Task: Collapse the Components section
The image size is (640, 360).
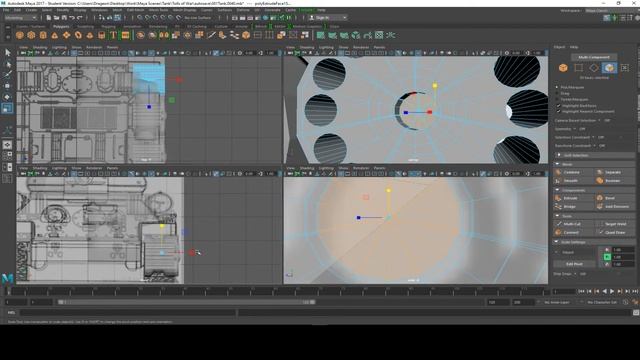Action: point(594,190)
